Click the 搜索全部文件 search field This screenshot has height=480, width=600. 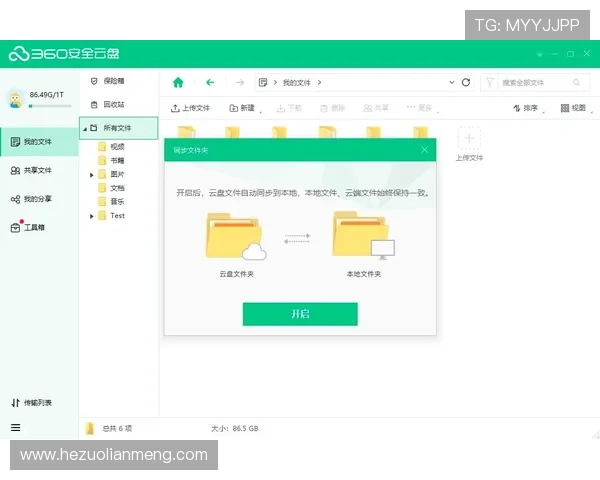tap(535, 82)
